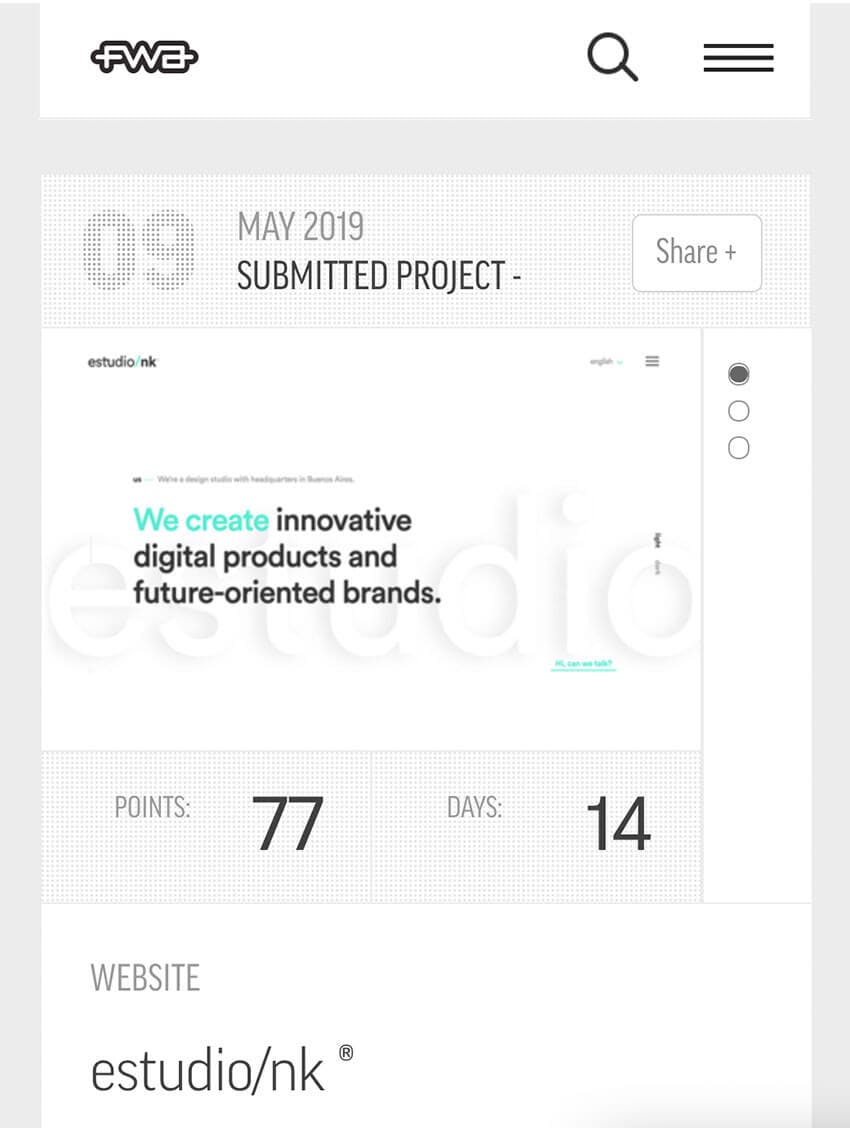The width and height of the screenshot is (850, 1128).
Task: Open the FWA hamburger menu
Action: pos(738,58)
